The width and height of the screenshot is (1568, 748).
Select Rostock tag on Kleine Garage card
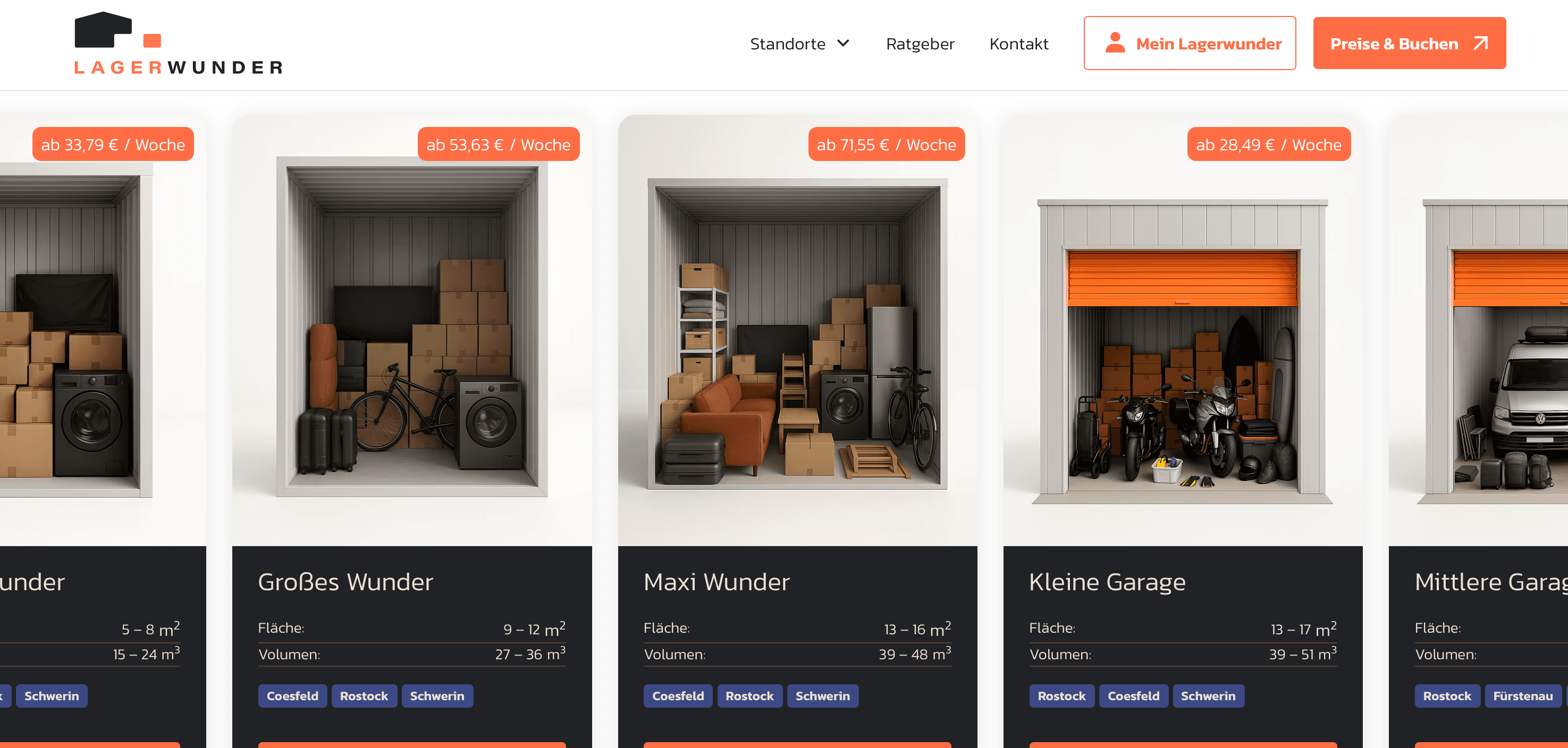pos(1061,695)
